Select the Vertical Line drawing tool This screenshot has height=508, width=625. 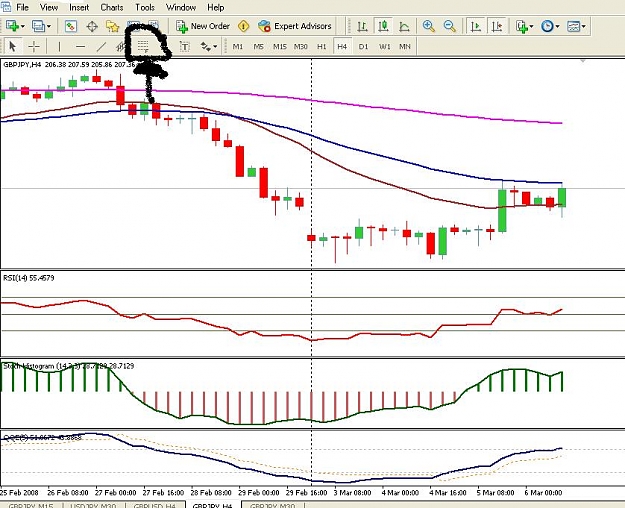59,47
